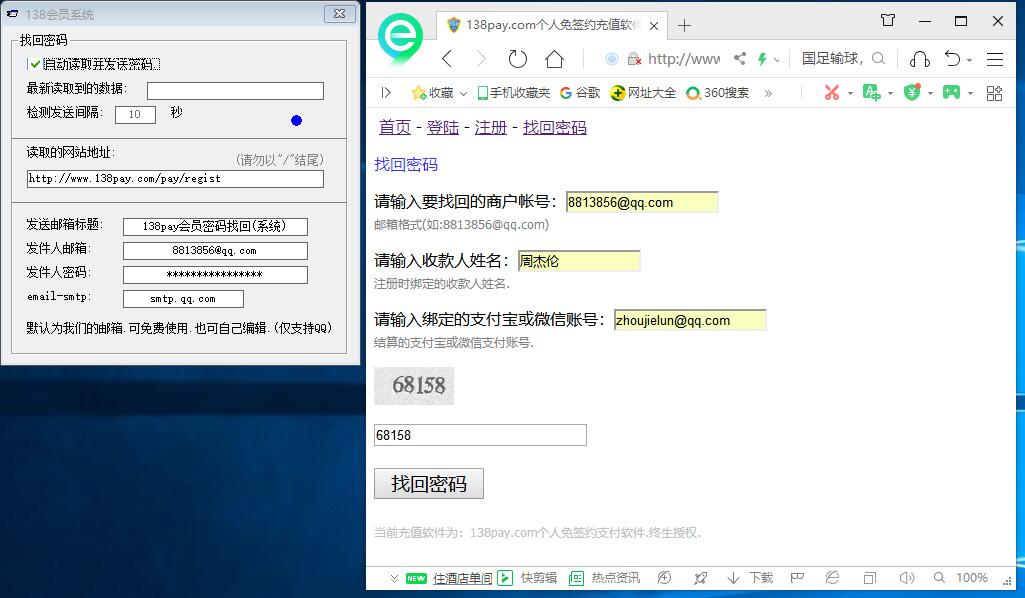This screenshot has height=598, width=1025.
Task: Toggle the bookmarks sidebar arrow icon
Action: (386, 93)
